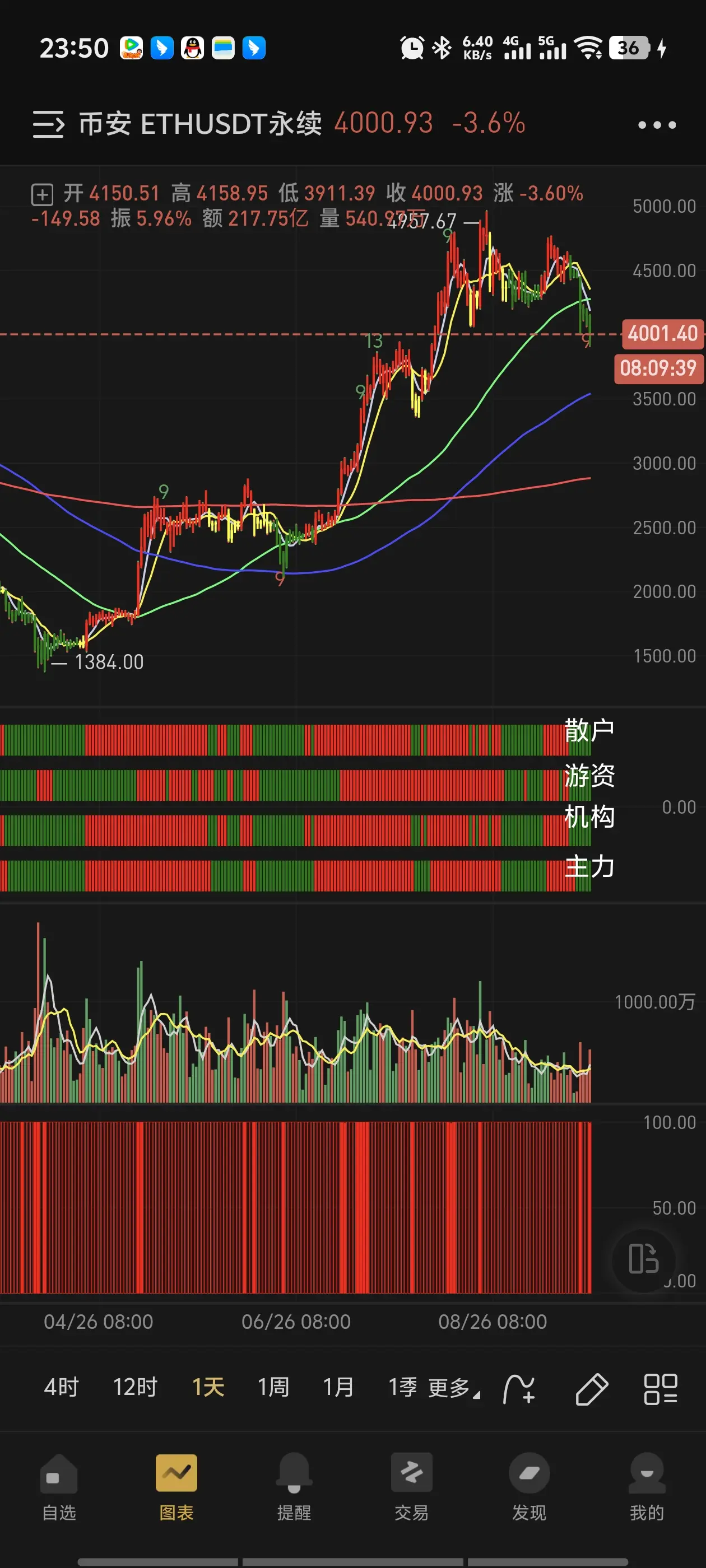Tap the date label 04/26 08:00

click(x=98, y=1322)
